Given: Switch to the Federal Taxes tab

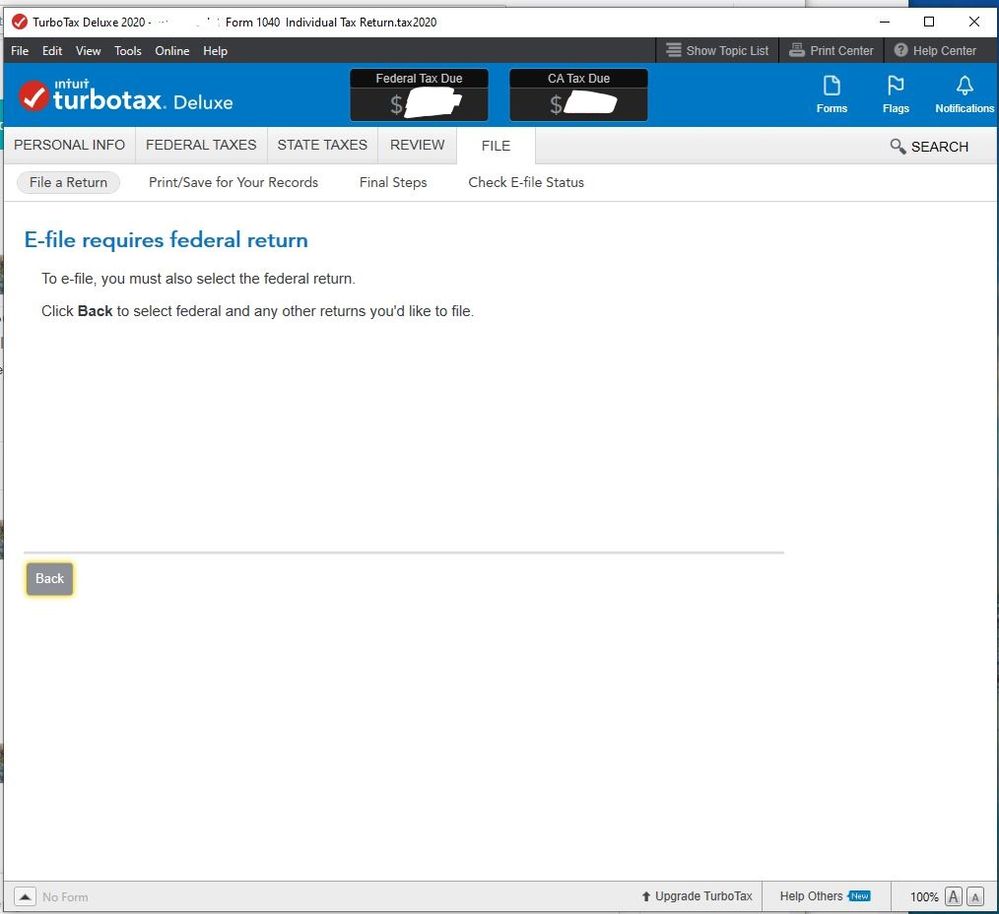Looking at the screenshot, I should [x=201, y=145].
